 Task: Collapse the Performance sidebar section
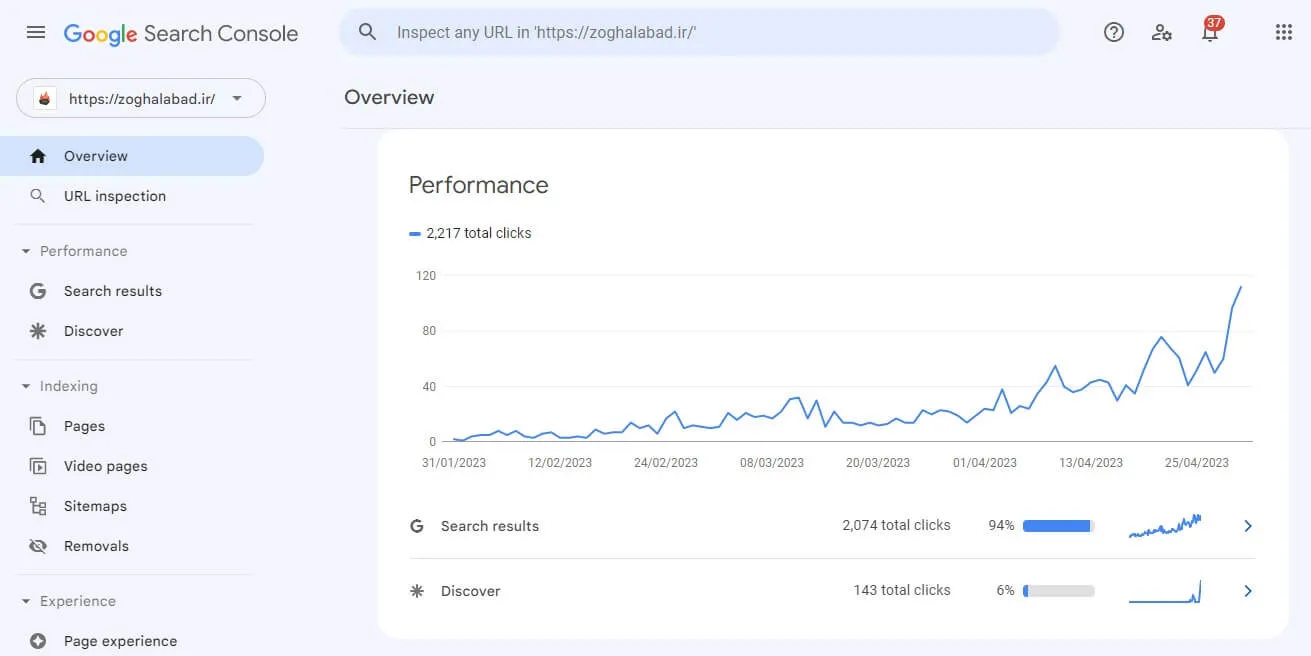tap(26, 251)
